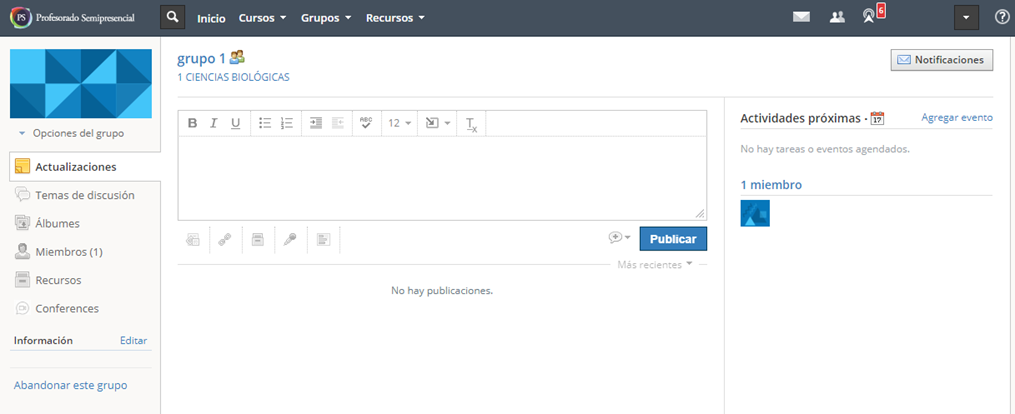Viewport: 1015px width, 414px height.
Task: Toggle bold formatting
Action: pyautogui.click(x=193, y=123)
